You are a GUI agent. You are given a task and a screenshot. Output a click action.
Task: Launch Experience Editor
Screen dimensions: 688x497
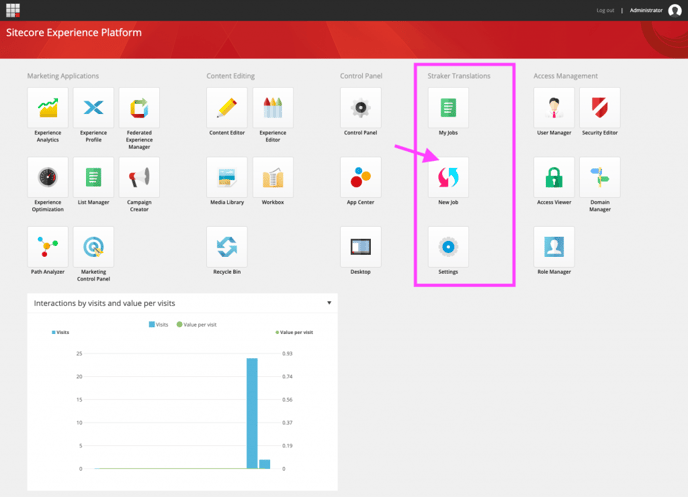point(273,107)
